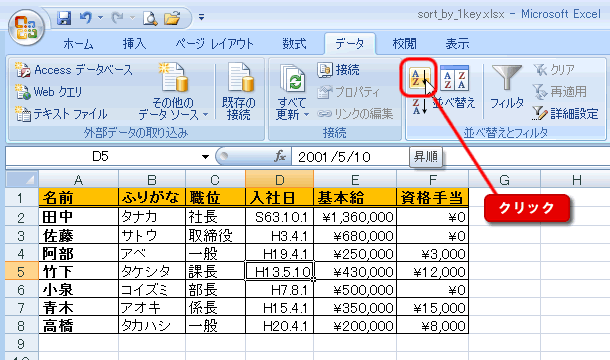
Task: Click the クリア filter command
Action: (554, 70)
